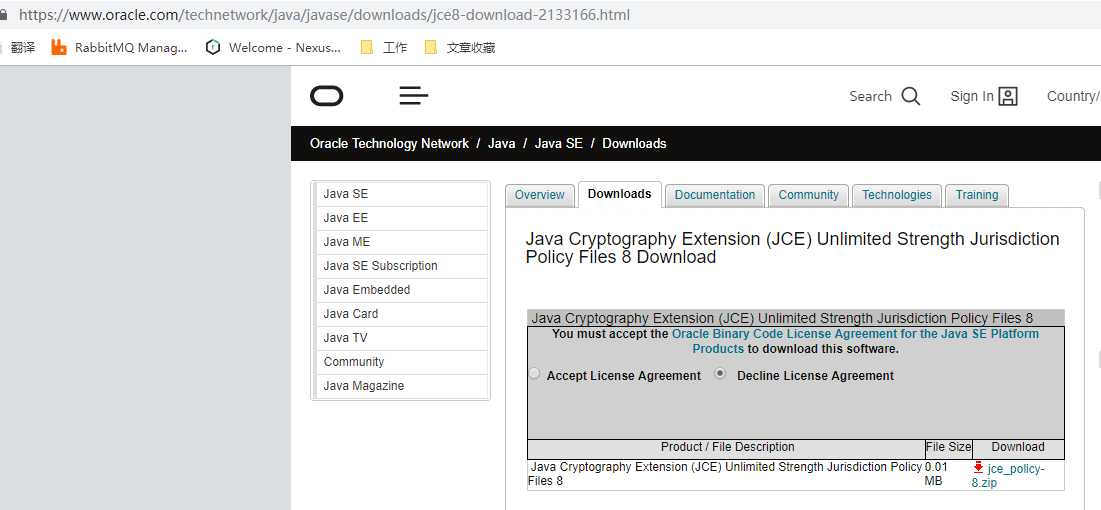The height and width of the screenshot is (510, 1101).
Task: Open Java Embedded in the sidebar
Action: pos(402,289)
